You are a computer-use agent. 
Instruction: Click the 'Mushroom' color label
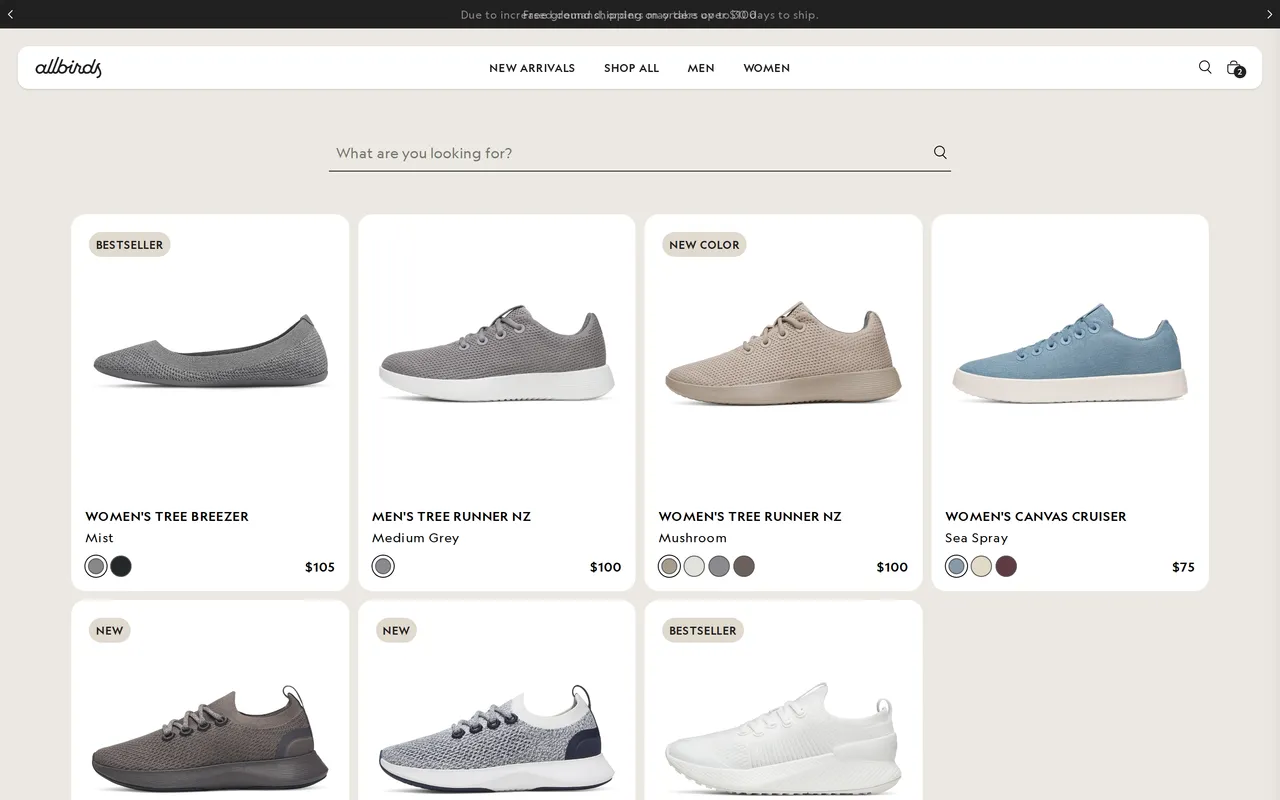pos(692,538)
